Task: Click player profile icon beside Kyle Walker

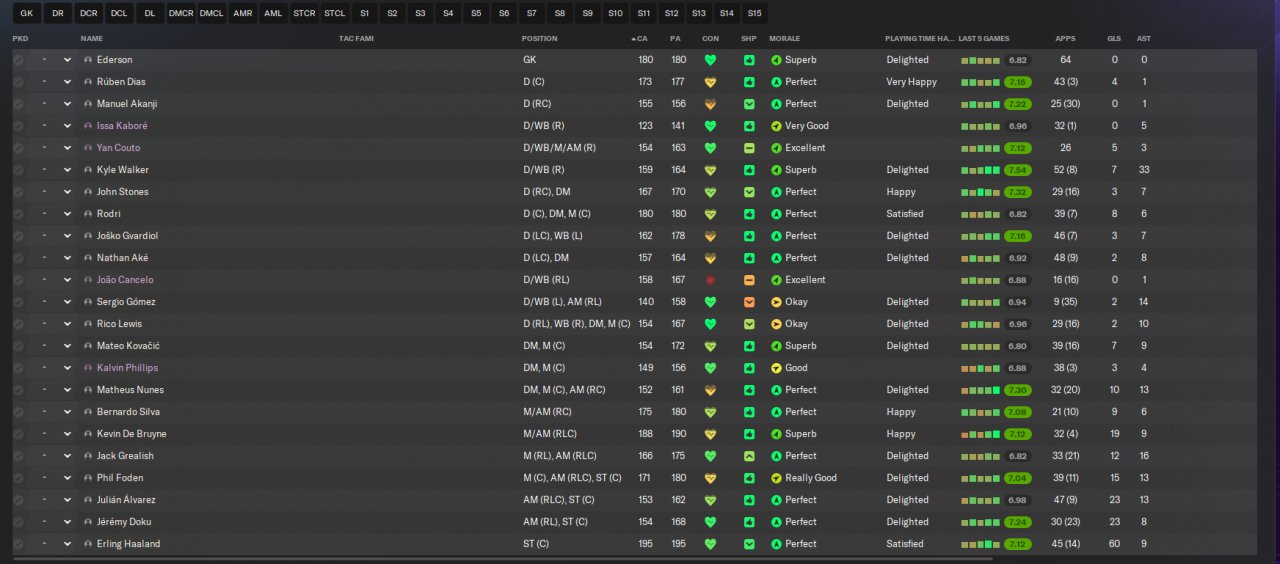Action: (x=88, y=170)
